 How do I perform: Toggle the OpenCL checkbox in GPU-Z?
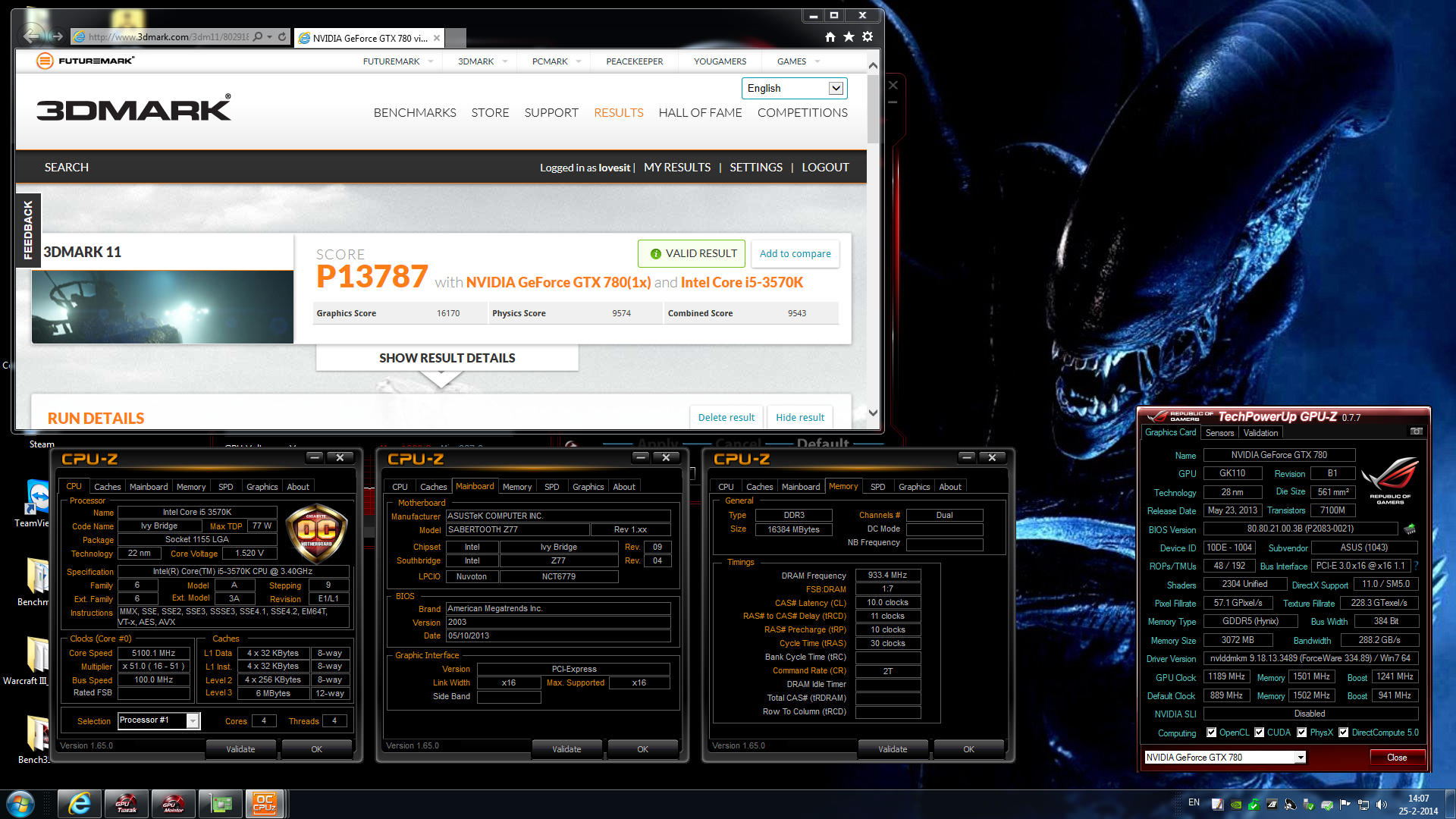pyautogui.click(x=1211, y=733)
